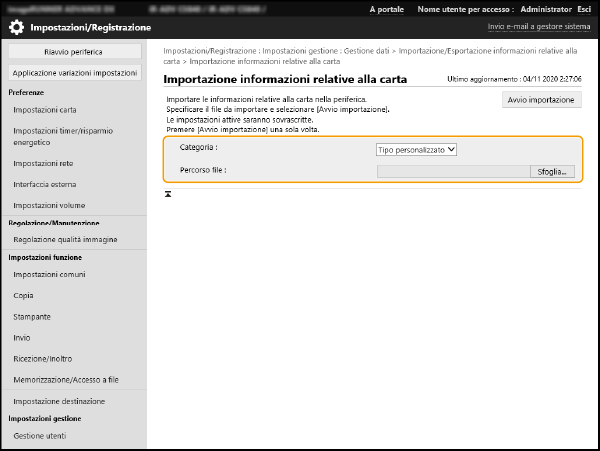Open the Categoria dropdown
The width and height of the screenshot is (600, 451).
416,149
